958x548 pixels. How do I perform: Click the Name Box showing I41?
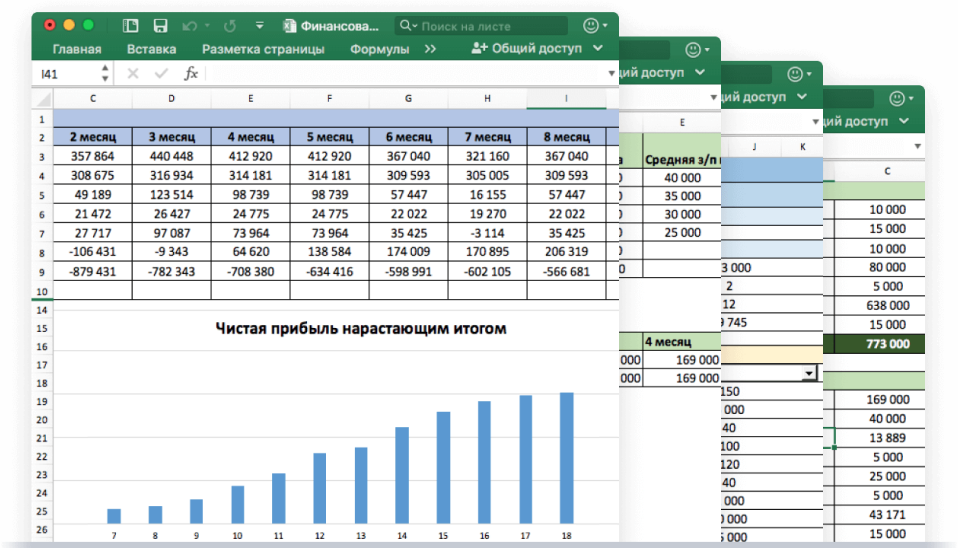pos(65,74)
